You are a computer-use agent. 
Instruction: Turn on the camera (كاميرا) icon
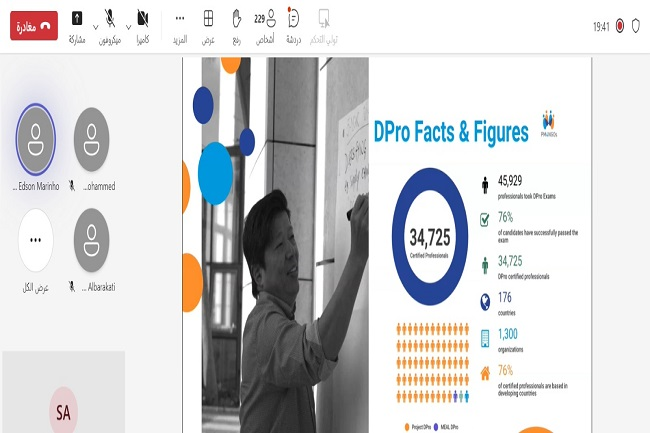(x=143, y=18)
